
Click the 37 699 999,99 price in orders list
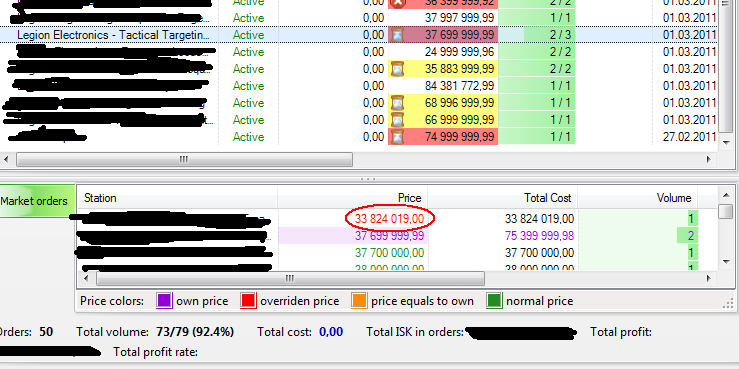[460, 35]
